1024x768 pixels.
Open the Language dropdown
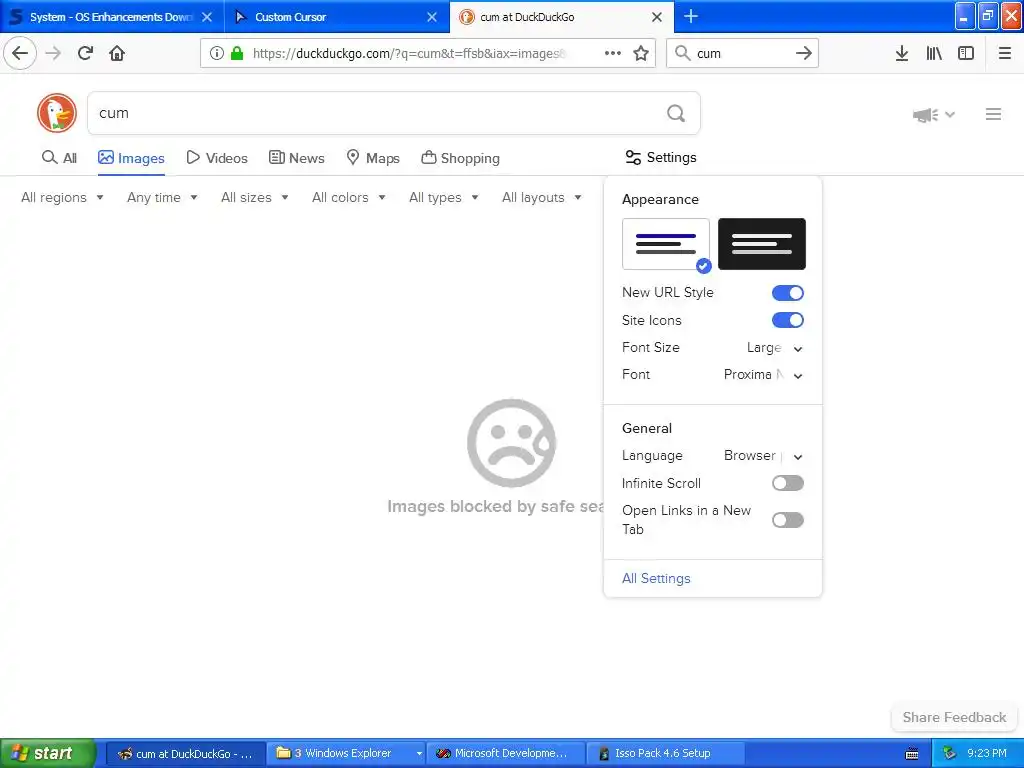(x=763, y=456)
